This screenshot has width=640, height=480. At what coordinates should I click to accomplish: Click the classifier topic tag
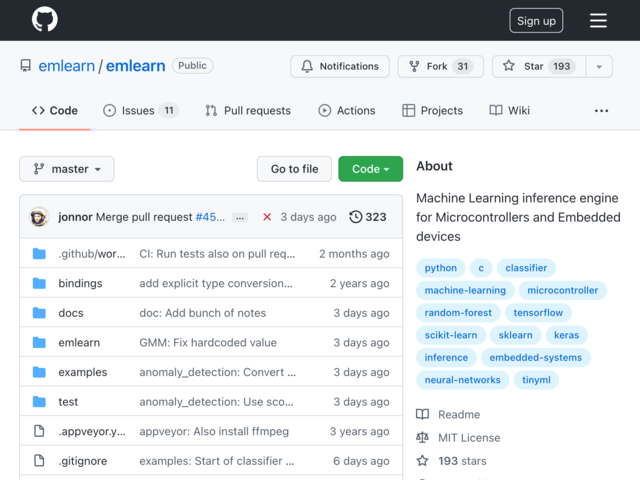[526, 268]
